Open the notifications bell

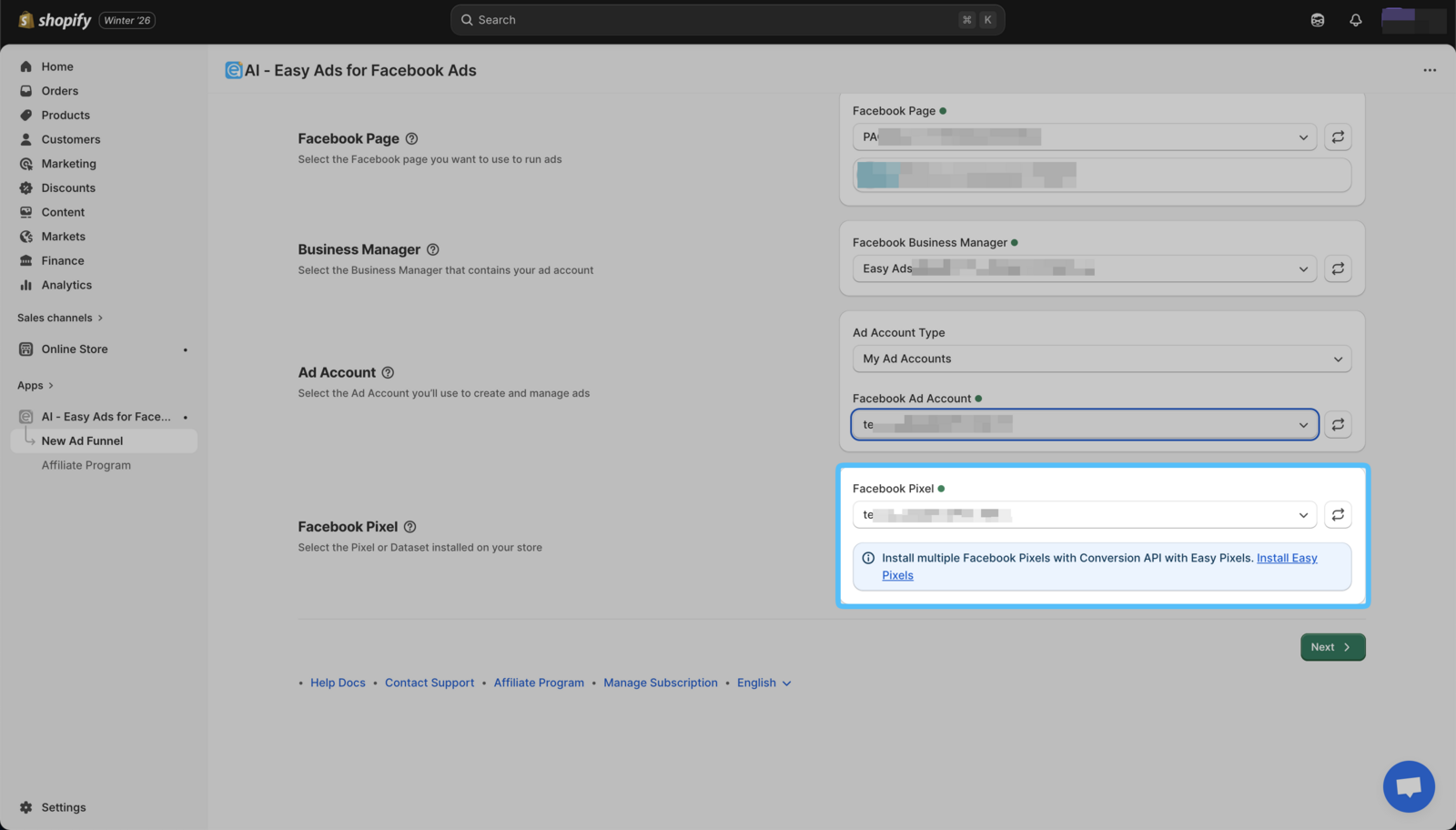pyautogui.click(x=1355, y=20)
